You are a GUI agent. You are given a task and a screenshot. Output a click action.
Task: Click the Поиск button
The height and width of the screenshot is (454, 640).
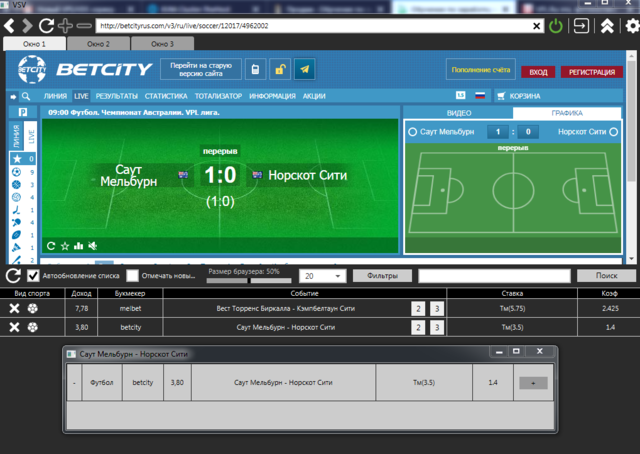pos(607,276)
